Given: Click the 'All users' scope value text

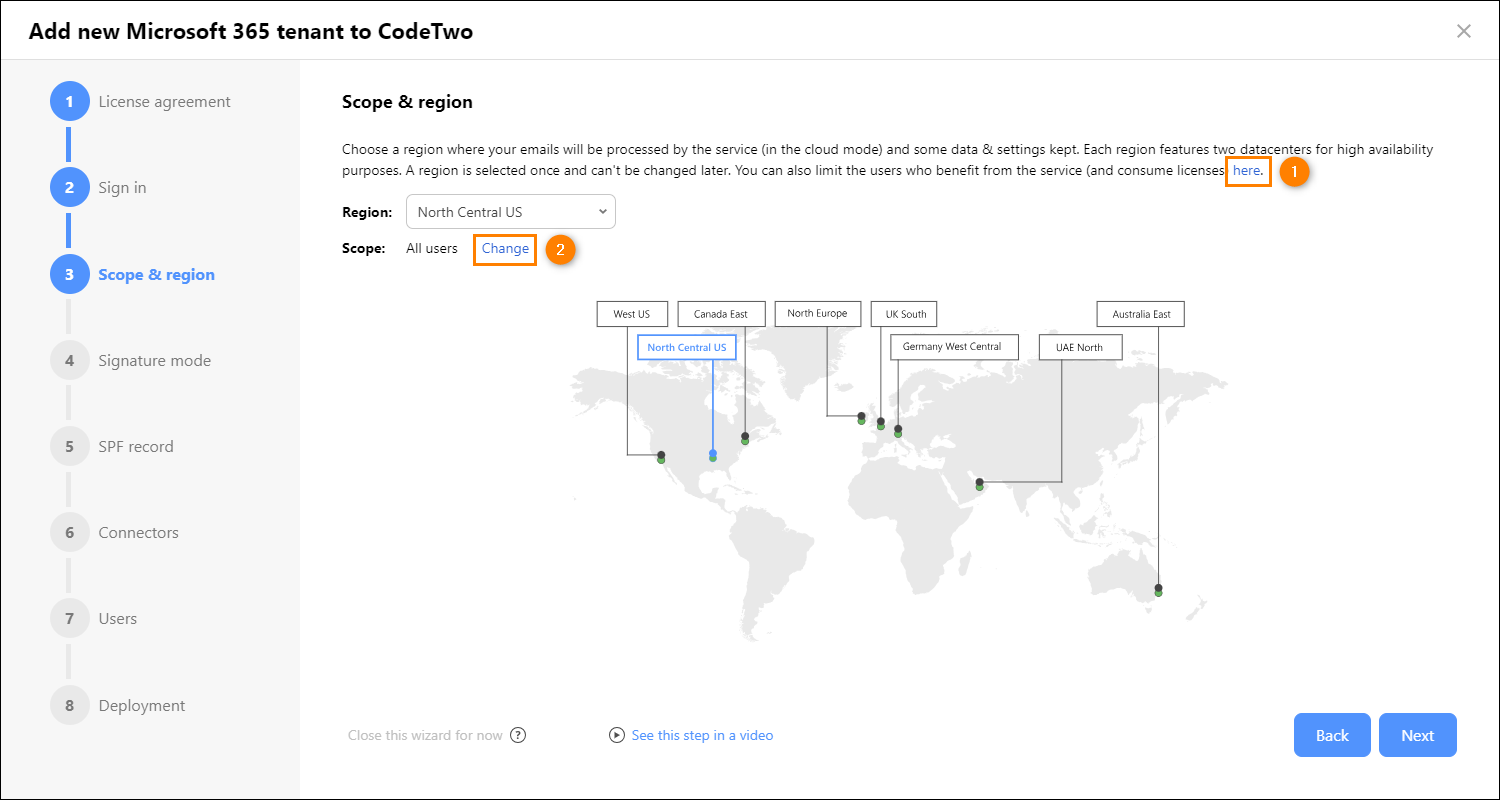Looking at the screenshot, I should tap(432, 248).
